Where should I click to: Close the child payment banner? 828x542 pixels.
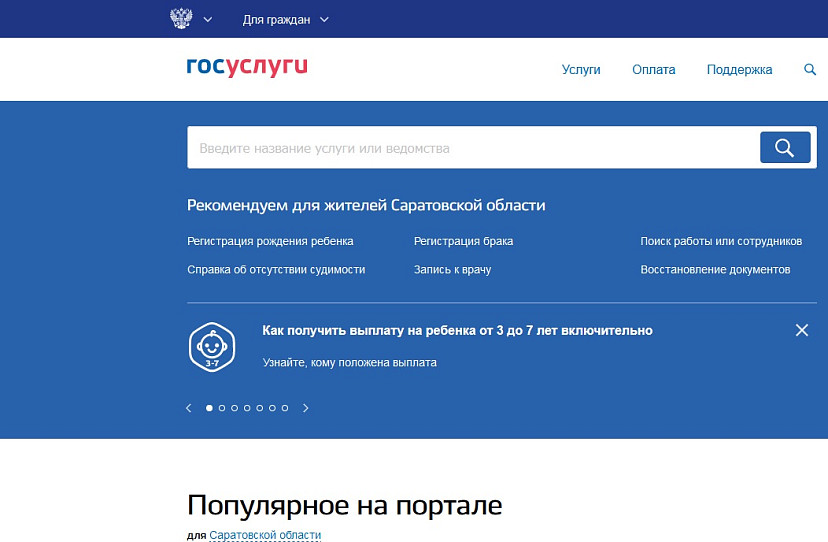[x=802, y=330]
